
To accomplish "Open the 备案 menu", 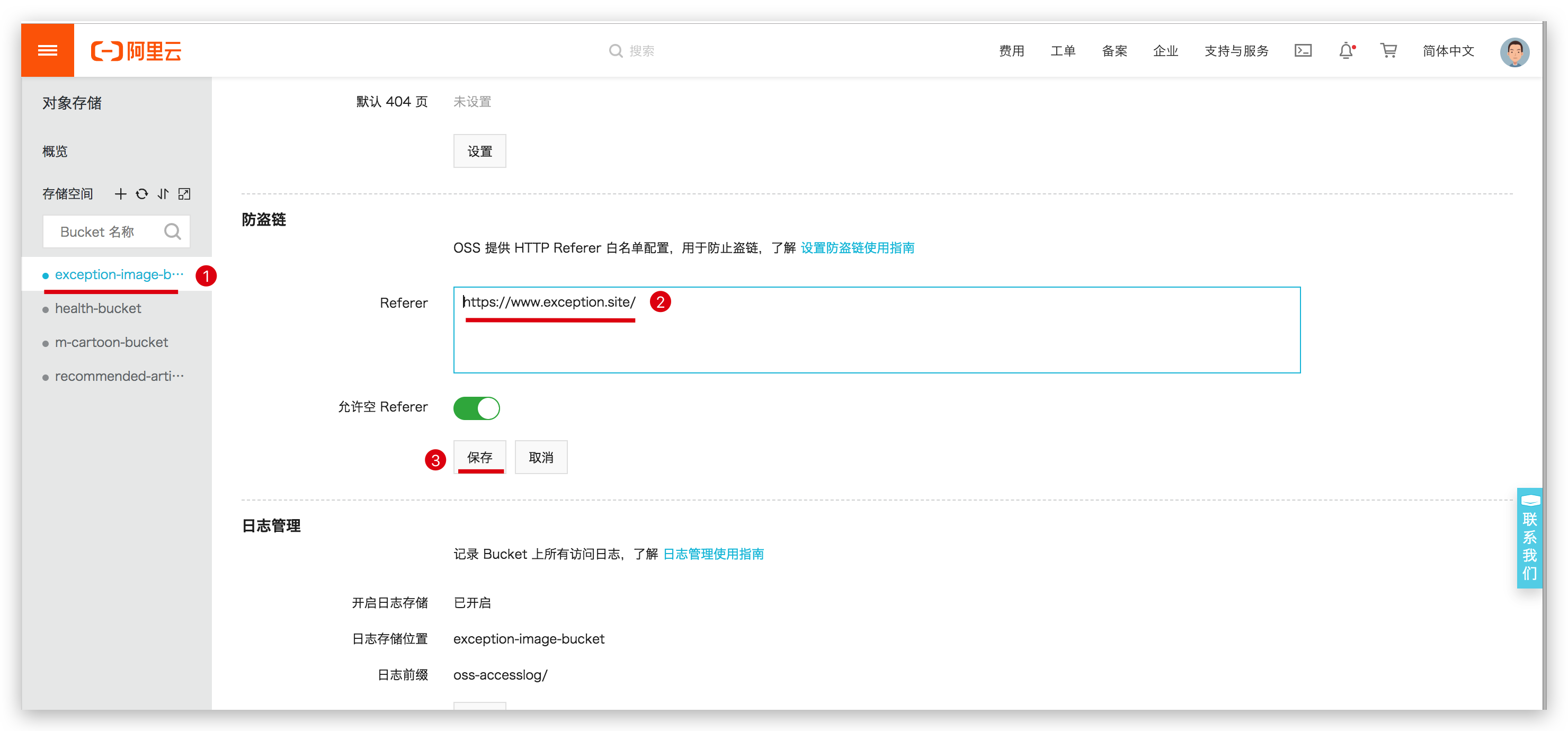I will click(1115, 51).
